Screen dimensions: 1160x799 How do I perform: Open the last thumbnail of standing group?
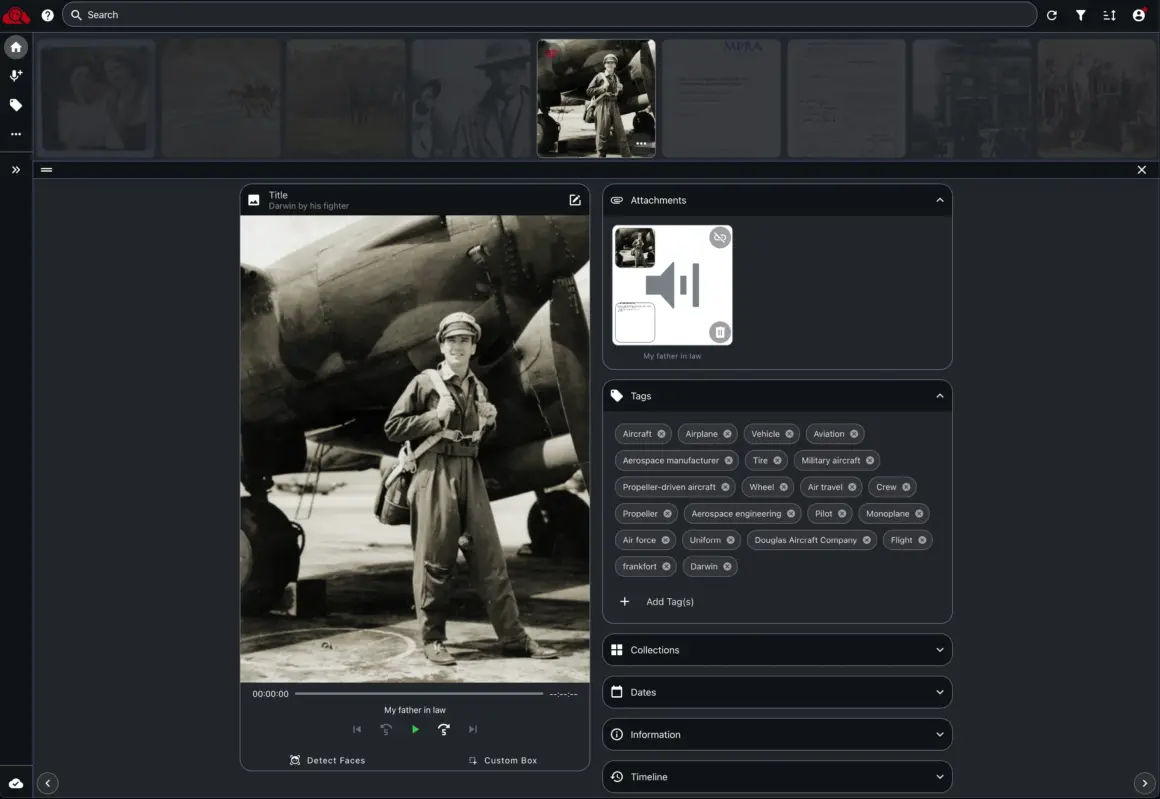tap(1096, 98)
